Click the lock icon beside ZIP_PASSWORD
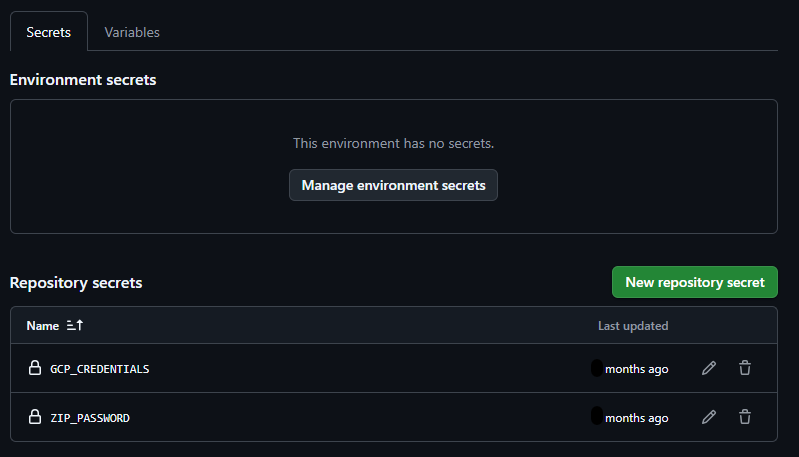The image size is (799, 457). tap(35, 417)
